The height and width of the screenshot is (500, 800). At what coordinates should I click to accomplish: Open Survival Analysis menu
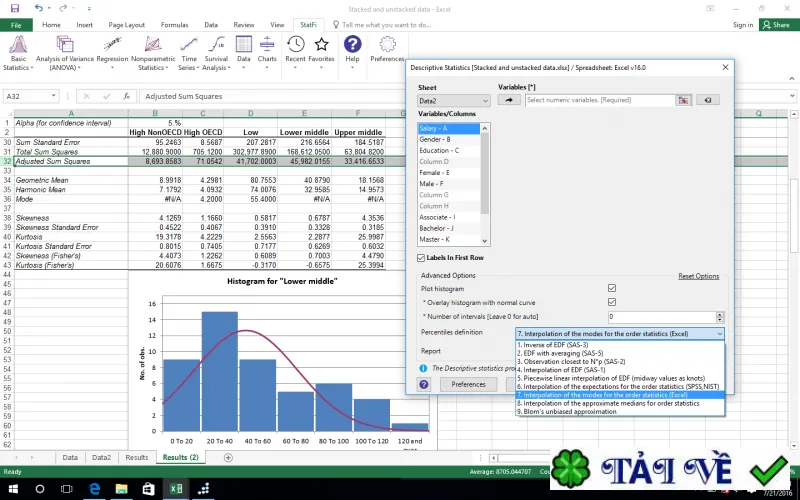[216, 53]
